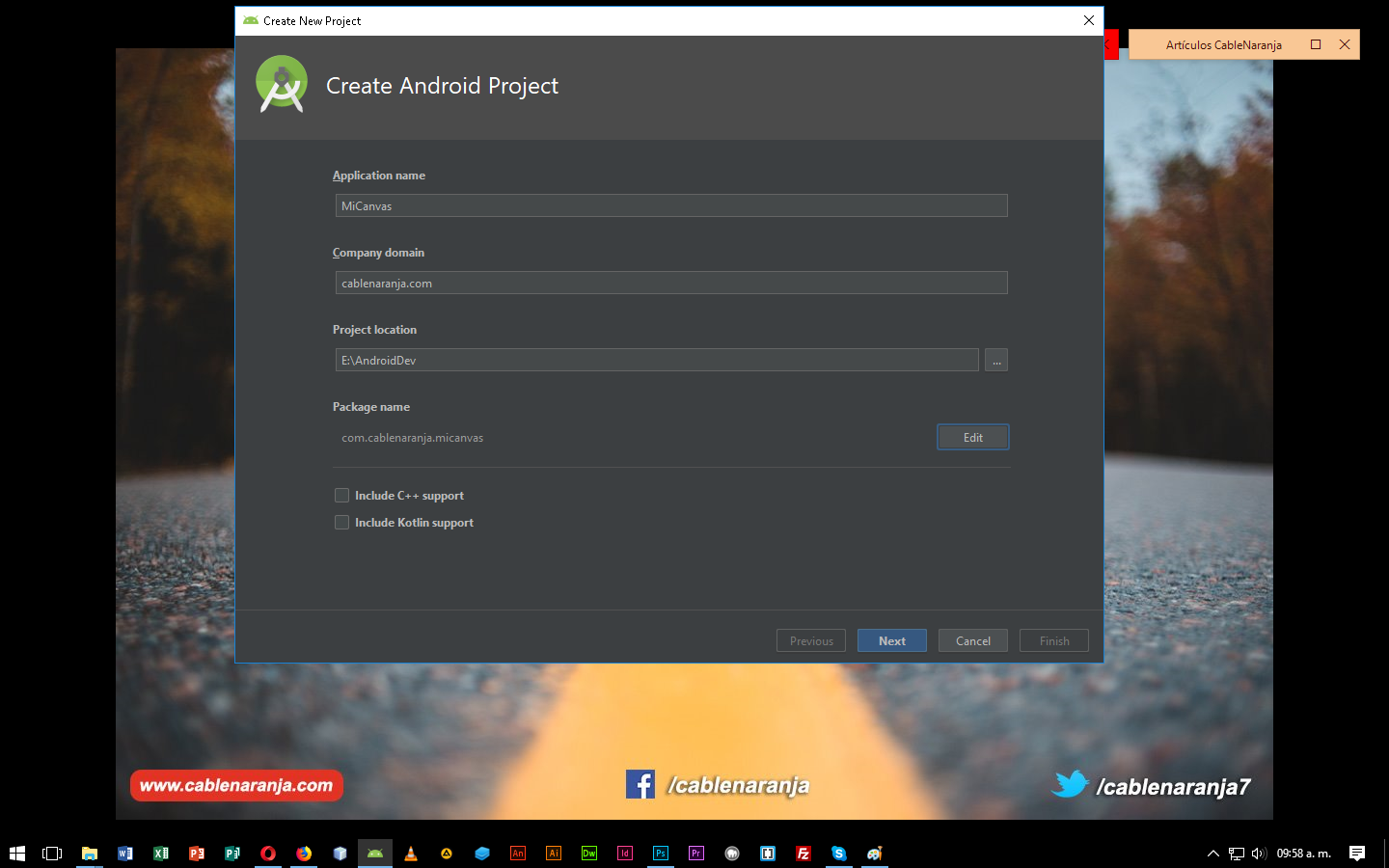Launch FileZilla from the taskbar
Screen dimensions: 1389x868
point(803,854)
